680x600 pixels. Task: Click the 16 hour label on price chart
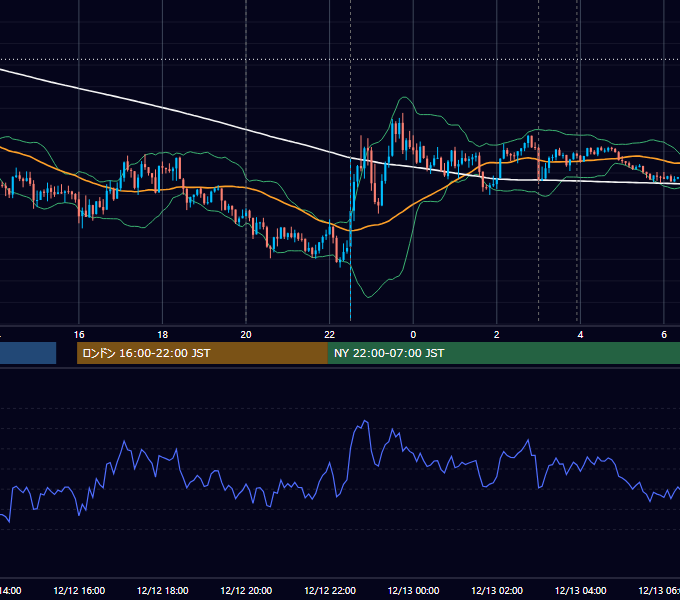pyautogui.click(x=79, y=335)
